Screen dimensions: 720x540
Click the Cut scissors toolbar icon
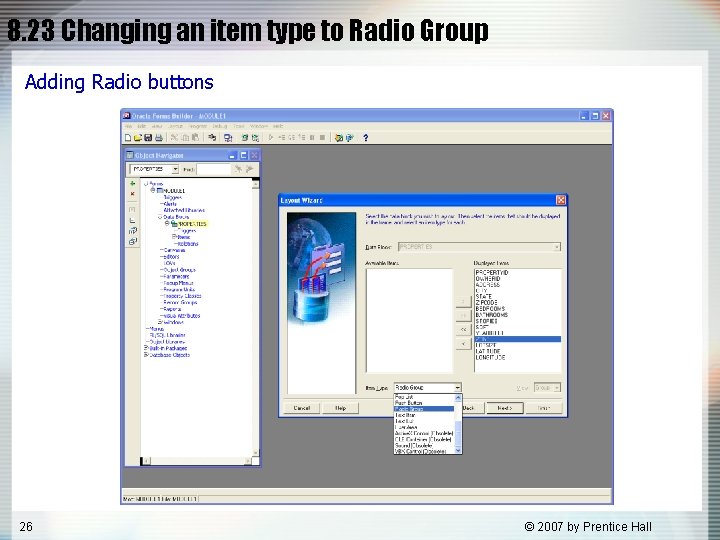[174, 138]
